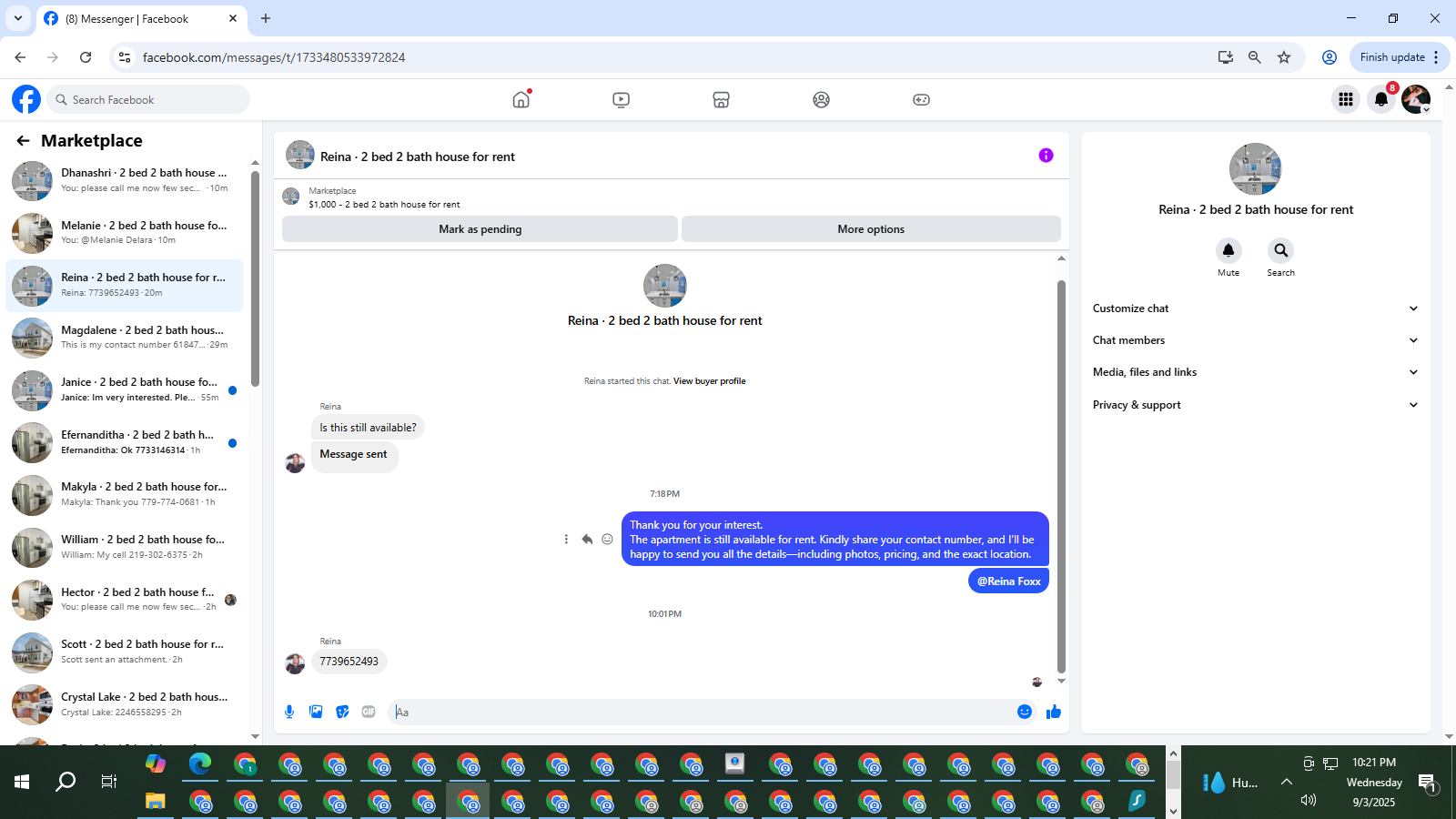Reply to the blue message arrow icon
This screenshot has height=819, width=1456.
point(587,540)
